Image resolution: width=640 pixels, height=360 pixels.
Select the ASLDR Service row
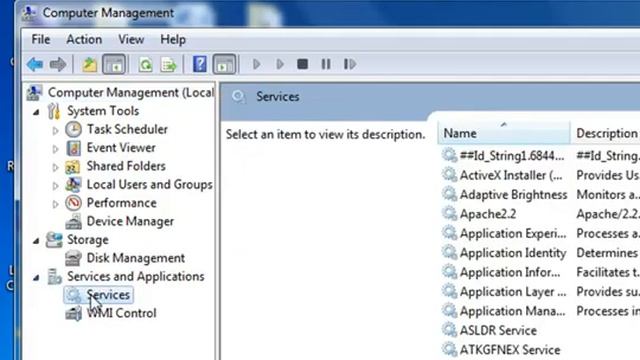pos(498,331)
